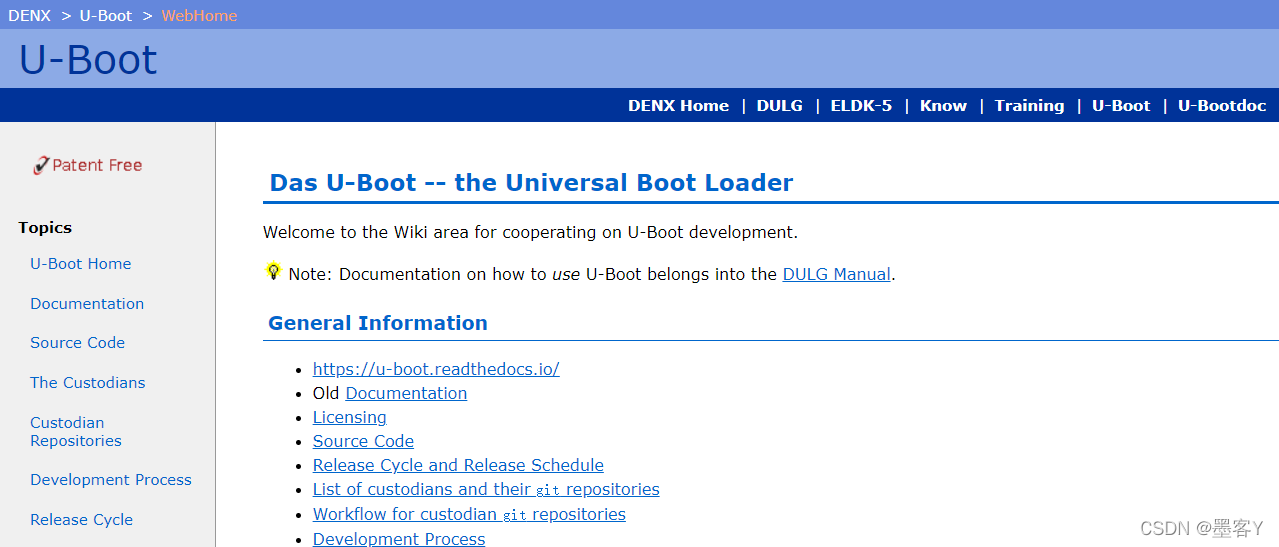Image resolution: width=1279 pixels, height=547 pixels.
Task: Open U-Boot in top navigation bar
Action: 1121,105
